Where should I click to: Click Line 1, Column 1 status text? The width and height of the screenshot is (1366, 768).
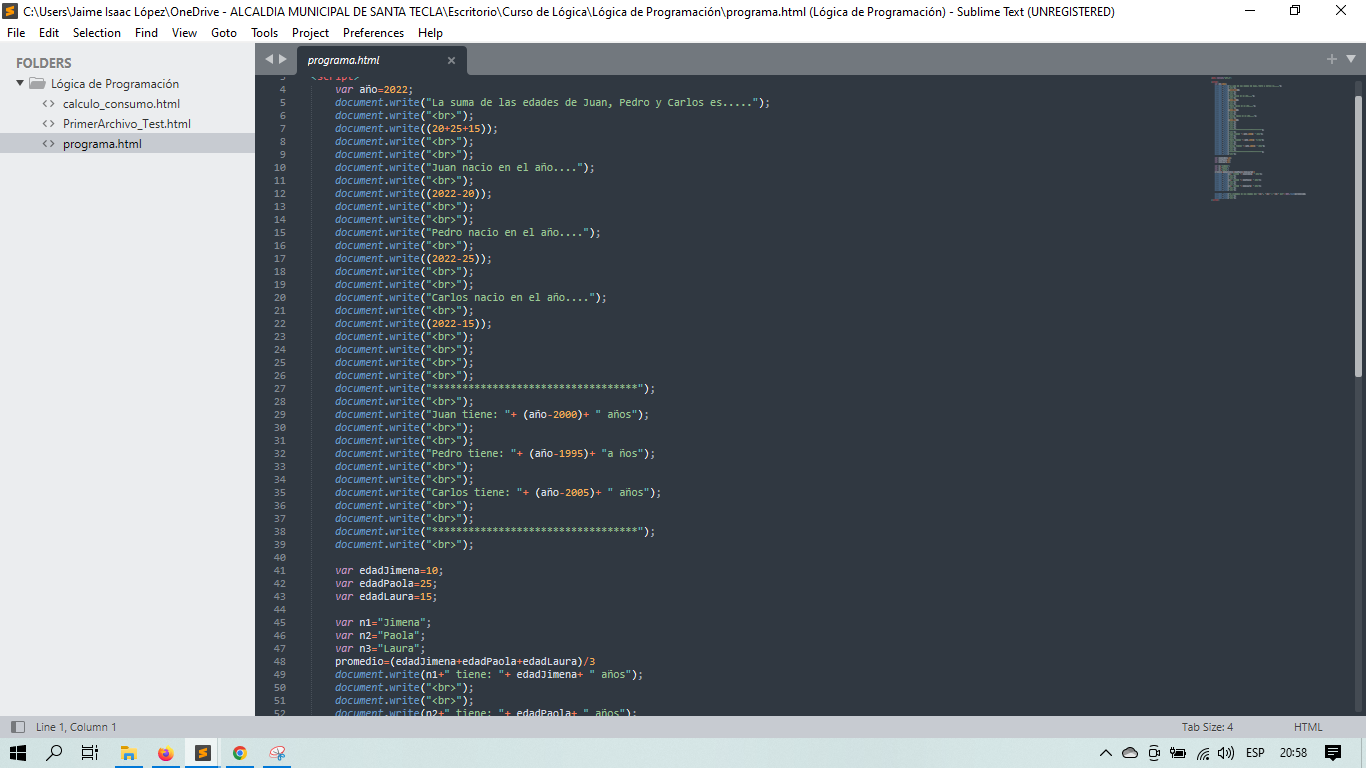(x=76, y=727)
